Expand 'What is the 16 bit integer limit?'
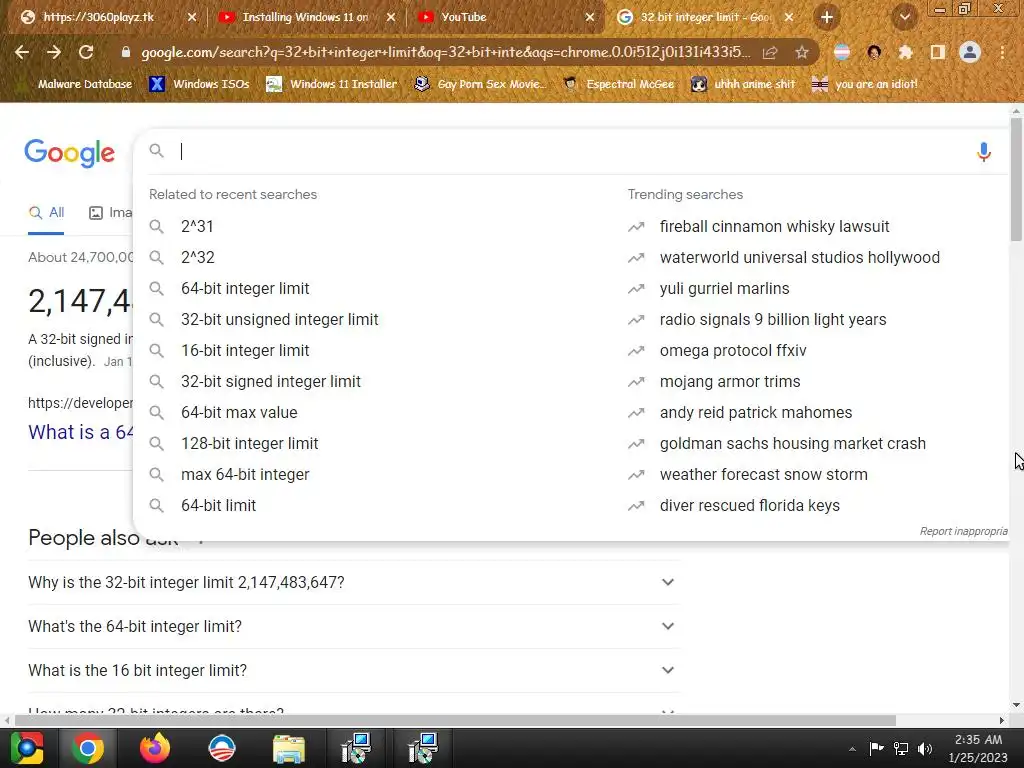1024x768 pixels. point(353,670)
